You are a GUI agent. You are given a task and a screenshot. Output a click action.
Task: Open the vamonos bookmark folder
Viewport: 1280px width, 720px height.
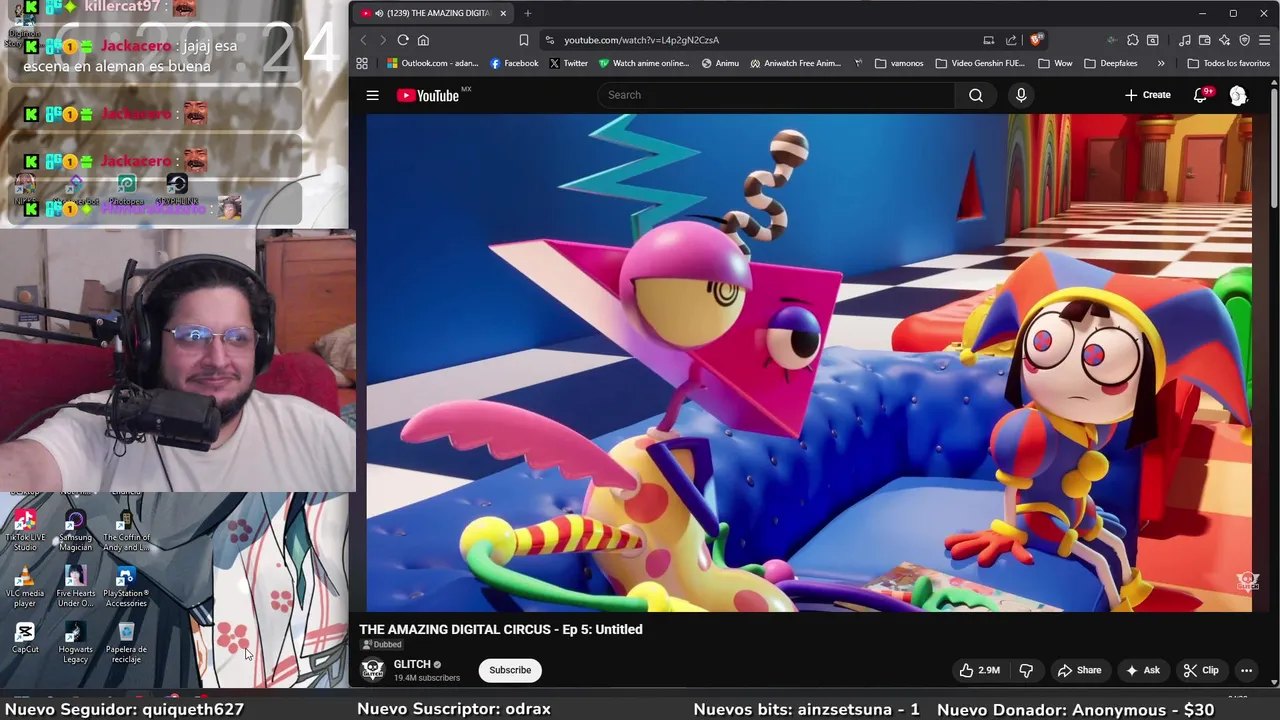899,63
